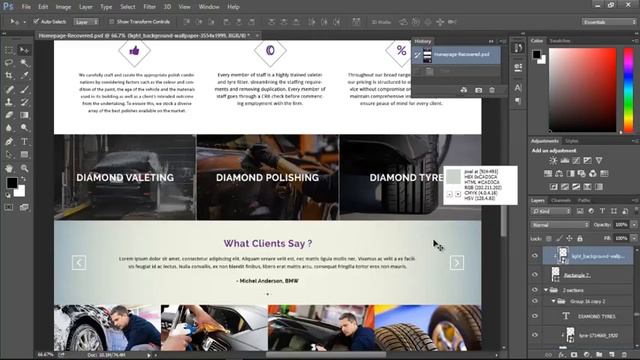The height and width of the screenshot is (360, 640).
Task: Select the Eyedropper tool
Action: point(24,76)
